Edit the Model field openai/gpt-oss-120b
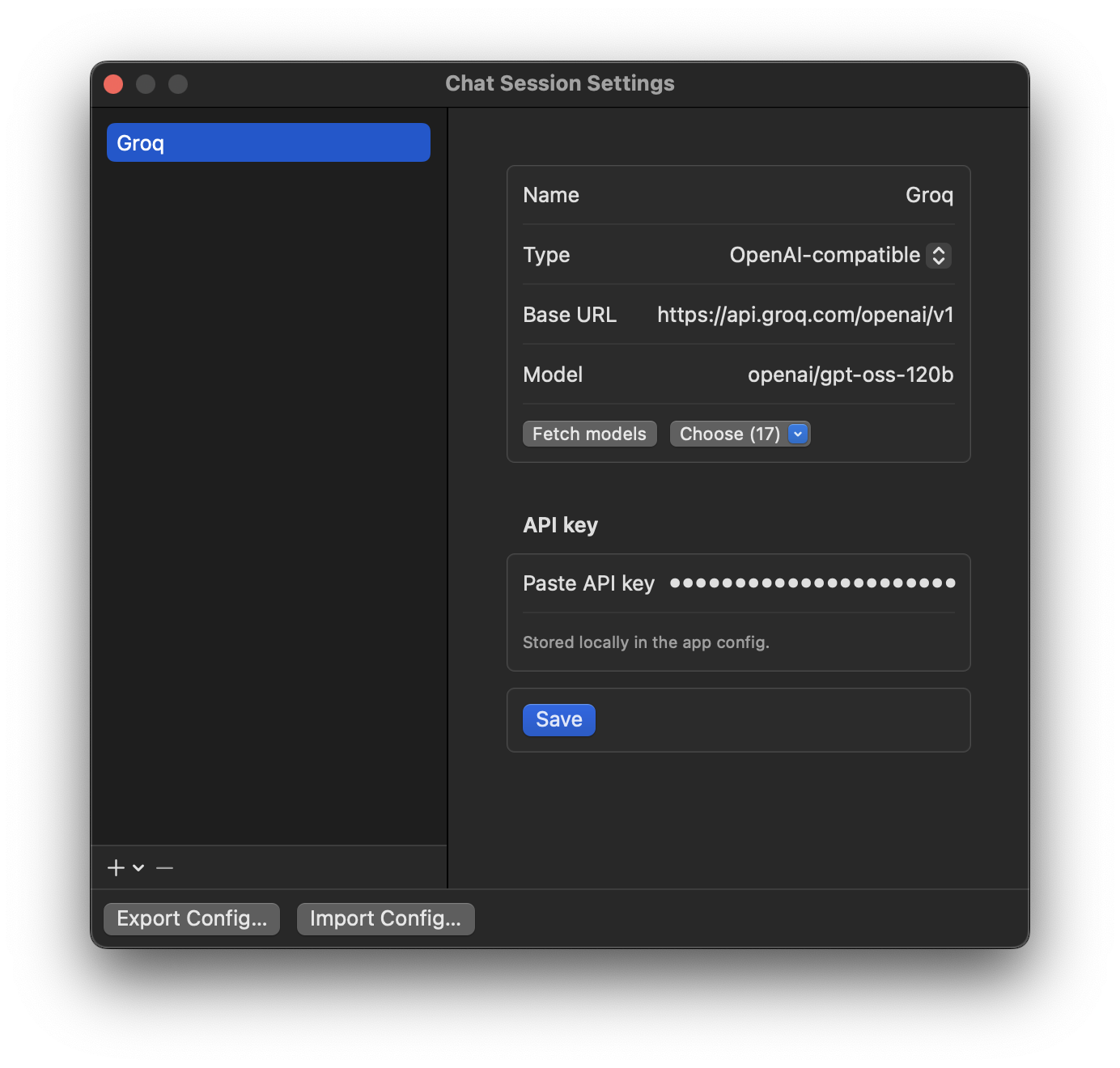 coord(851,375)
